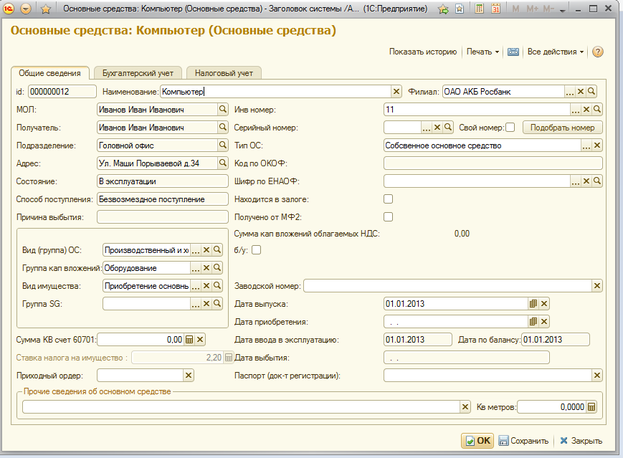Click the help question mark icon
This screenshot has width=623, height=458.
tap(598, 51)
